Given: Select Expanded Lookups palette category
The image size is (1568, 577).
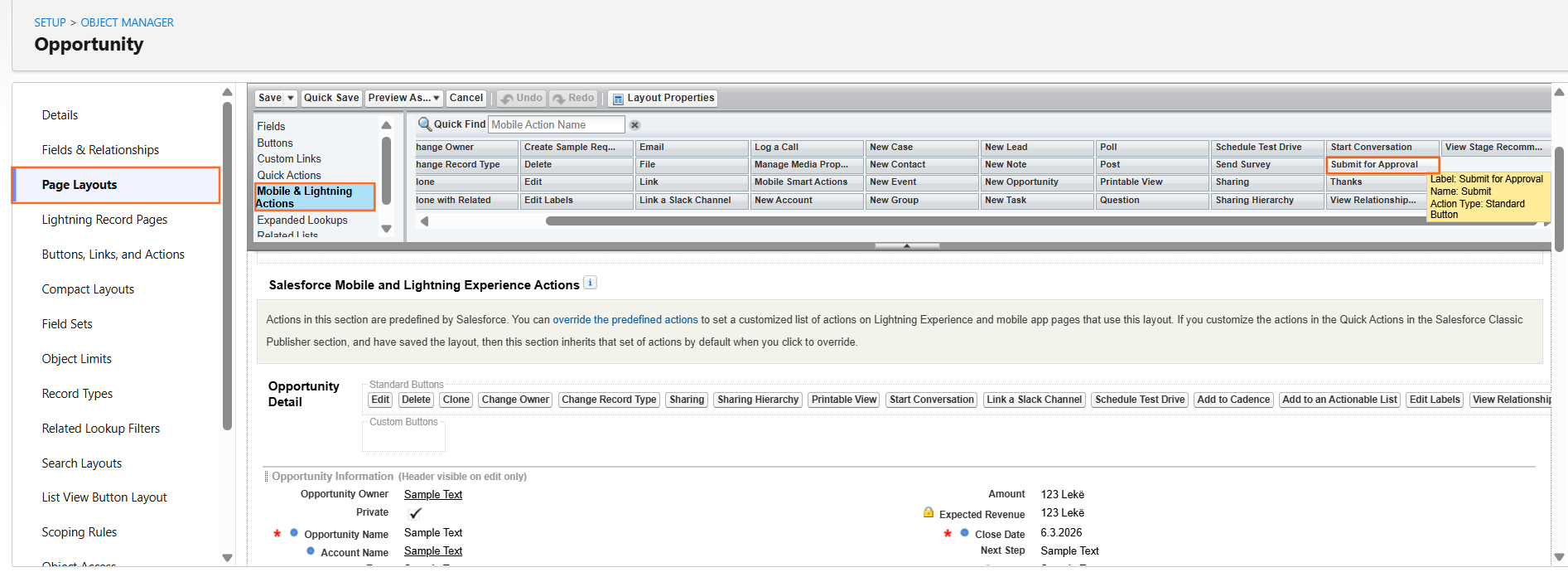Looking at the screenshot, I should click(302, 220).
